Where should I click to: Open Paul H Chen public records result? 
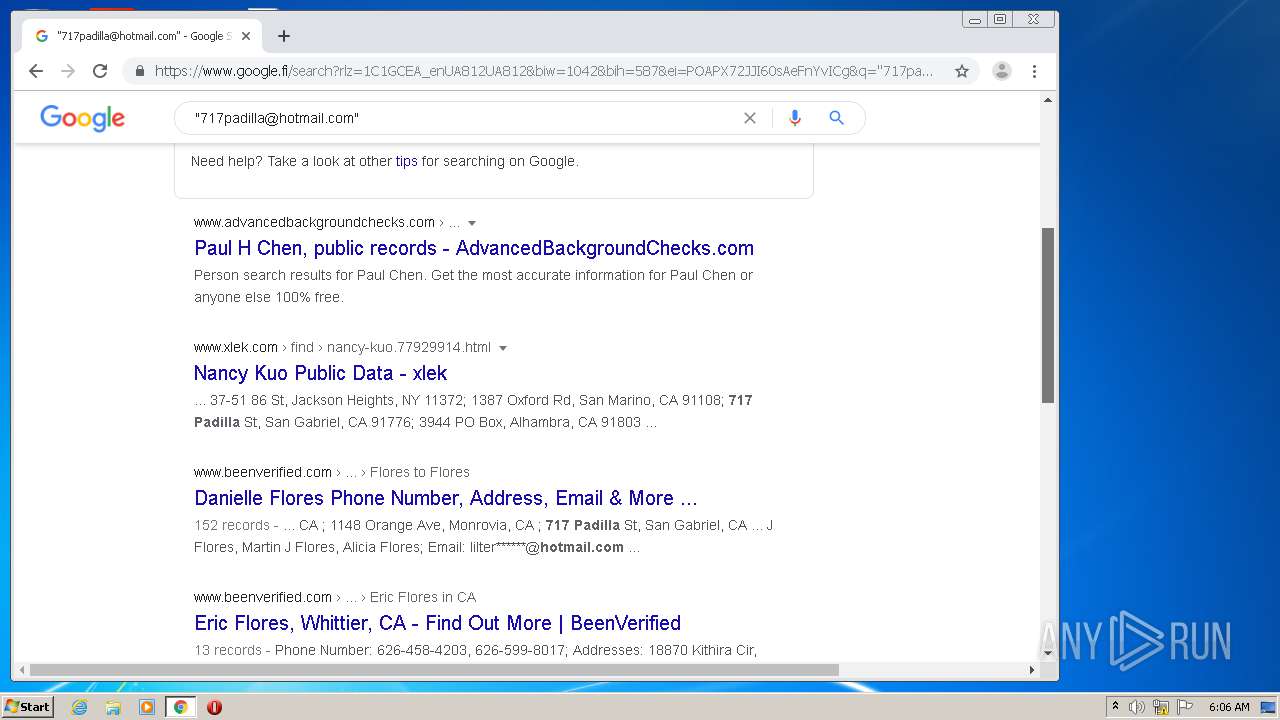point(474,248)
